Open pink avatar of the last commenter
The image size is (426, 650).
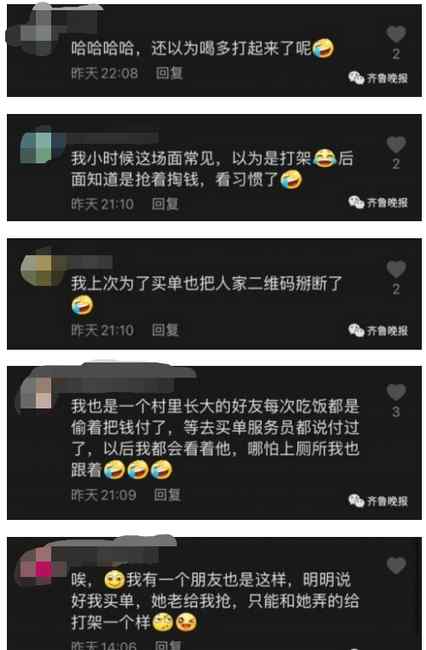pos(41,565)
